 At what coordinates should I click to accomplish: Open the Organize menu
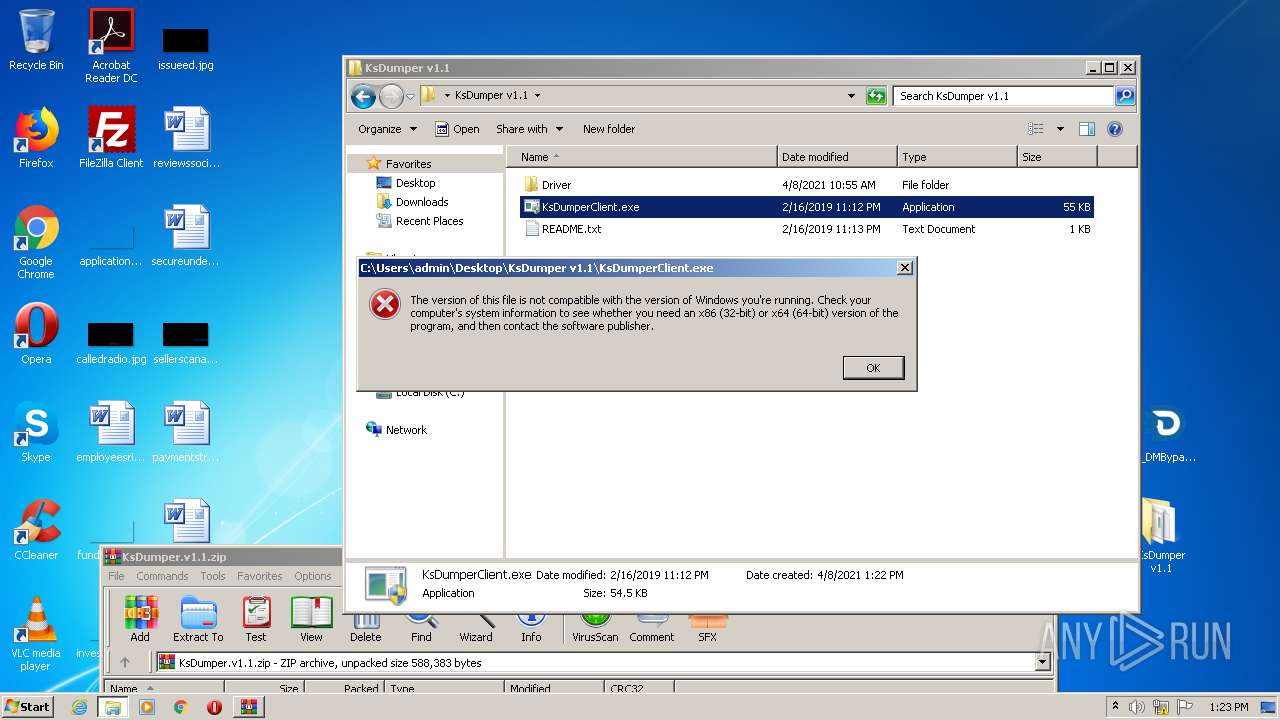click(387, 129)
